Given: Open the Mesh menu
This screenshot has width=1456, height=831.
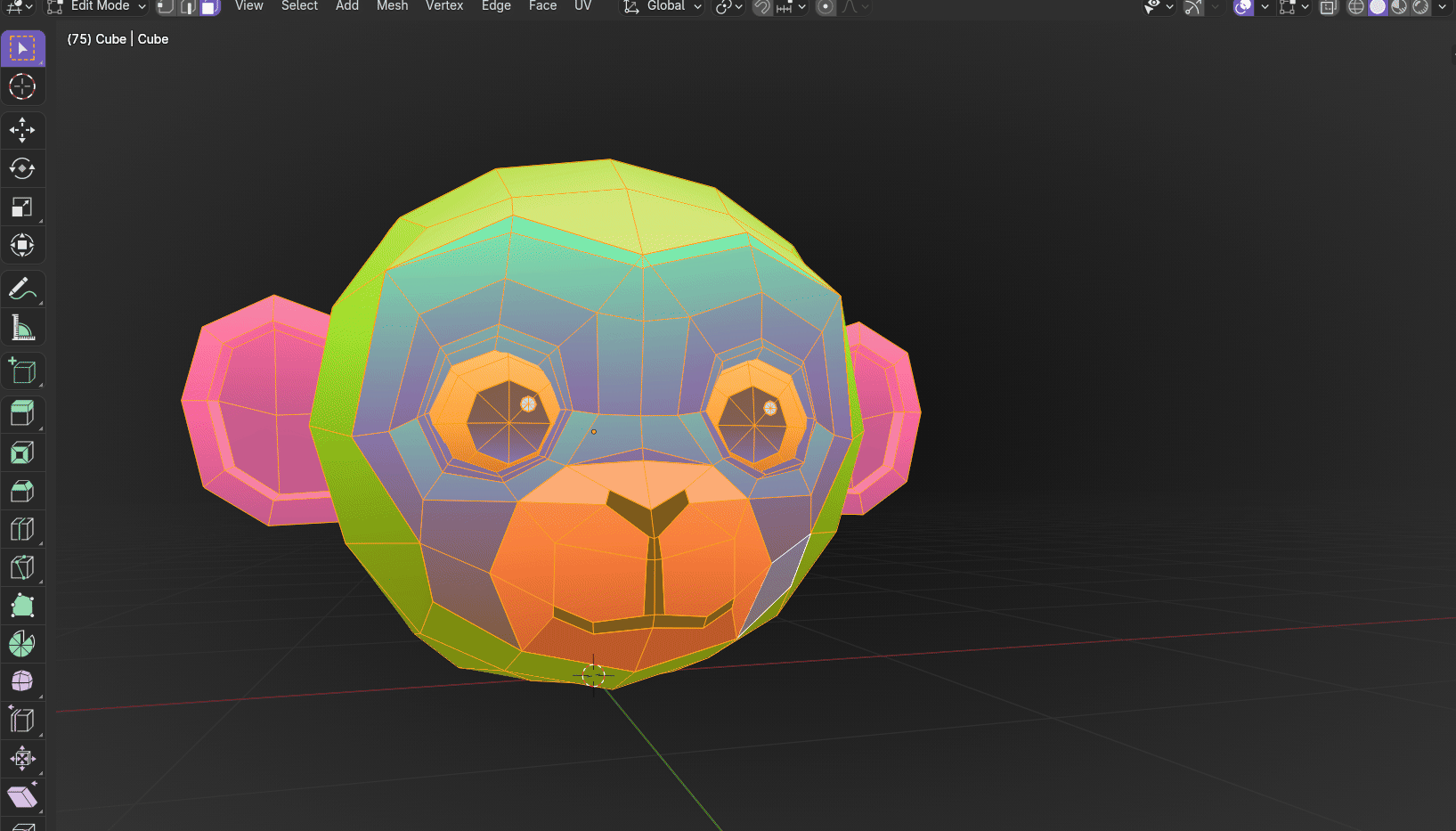Looking at the screenshot, I should pos(392,6).
